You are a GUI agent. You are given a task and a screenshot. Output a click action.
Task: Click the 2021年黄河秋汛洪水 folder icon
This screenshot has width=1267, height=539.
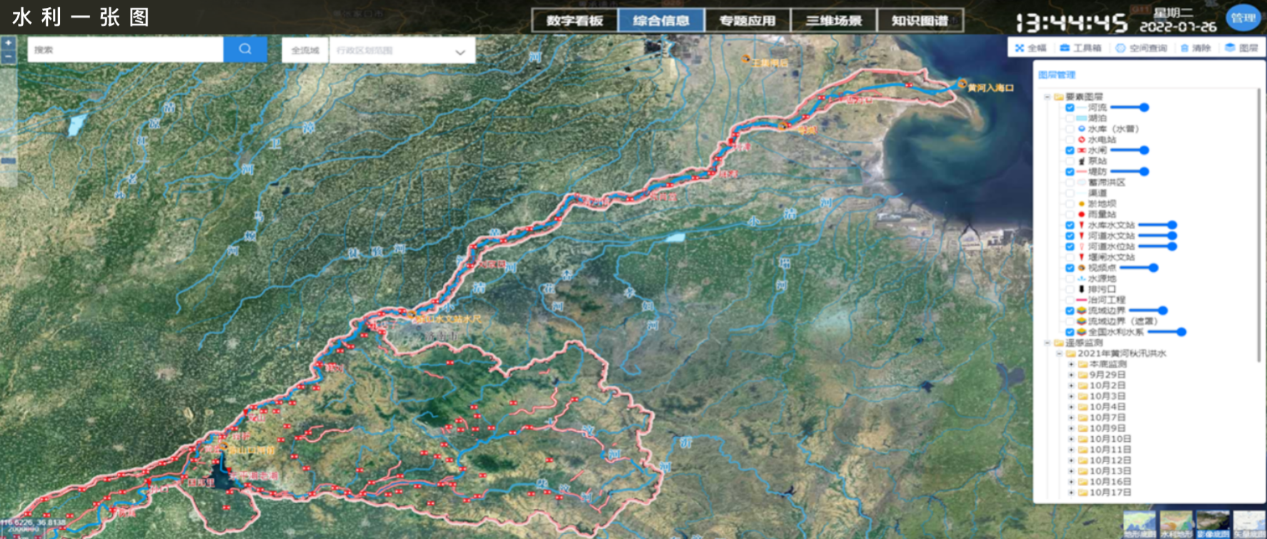click(1071, 353)
